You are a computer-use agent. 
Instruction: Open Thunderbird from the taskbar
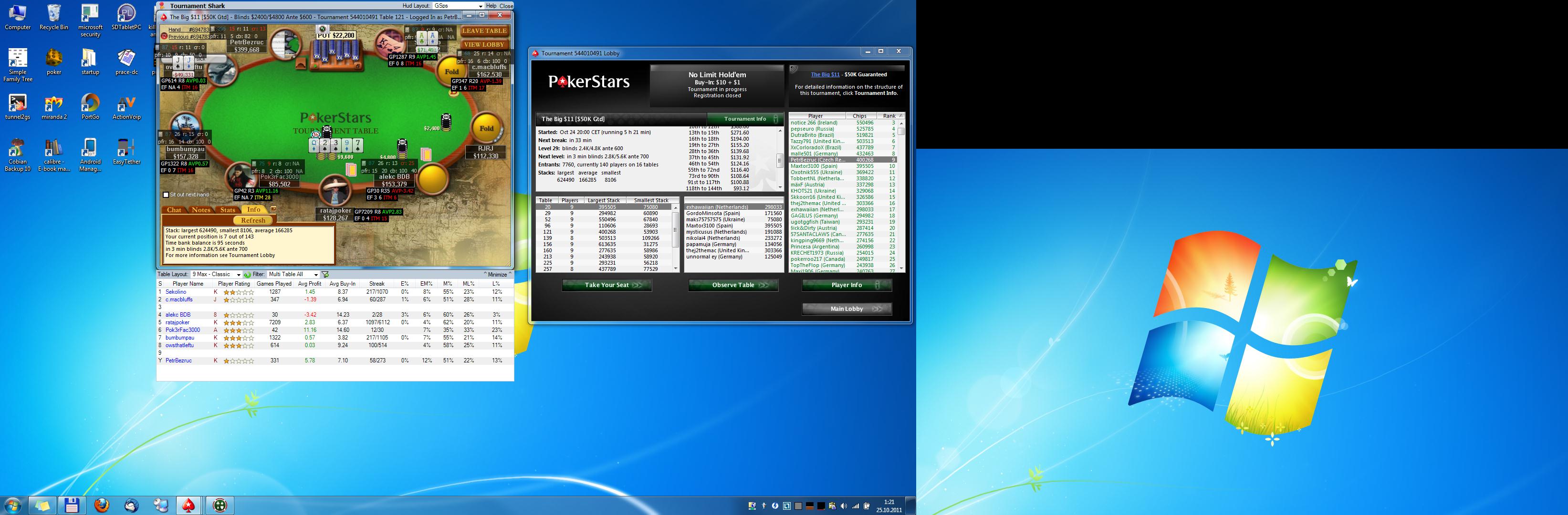click(x=131, y=505)
